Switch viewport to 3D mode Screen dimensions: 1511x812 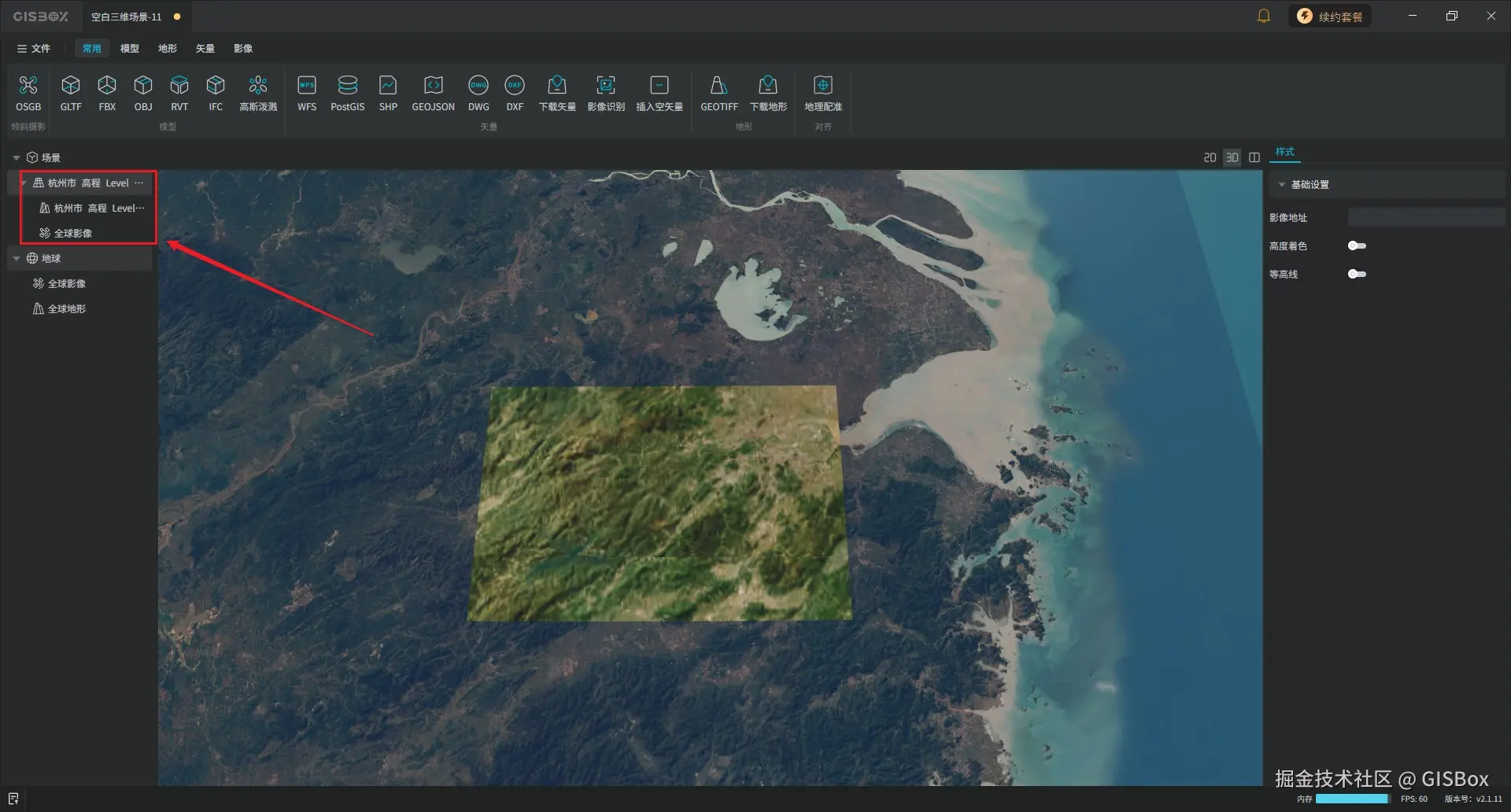1232,157
